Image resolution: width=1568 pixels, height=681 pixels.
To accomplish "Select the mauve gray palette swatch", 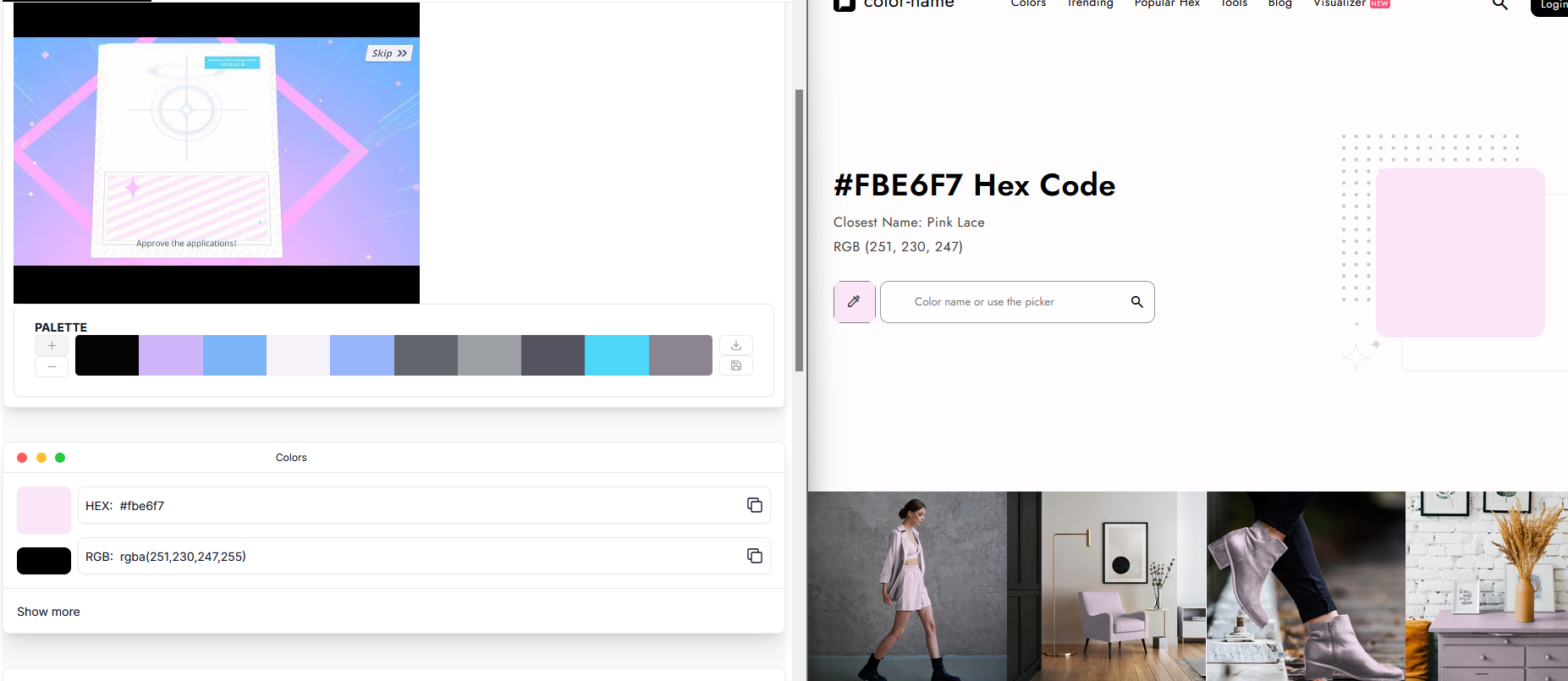I will [x=680, y=355].
